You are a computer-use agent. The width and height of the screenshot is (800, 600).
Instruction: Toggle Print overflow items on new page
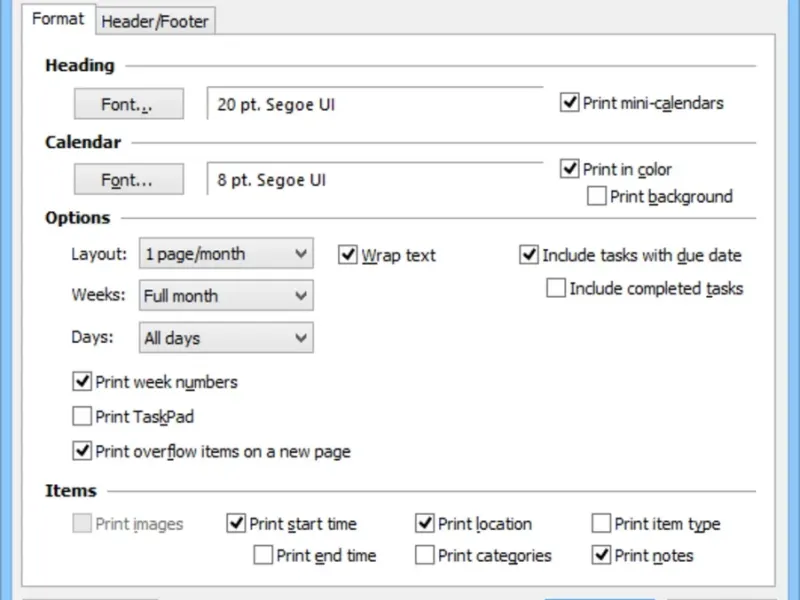point(82,451)
